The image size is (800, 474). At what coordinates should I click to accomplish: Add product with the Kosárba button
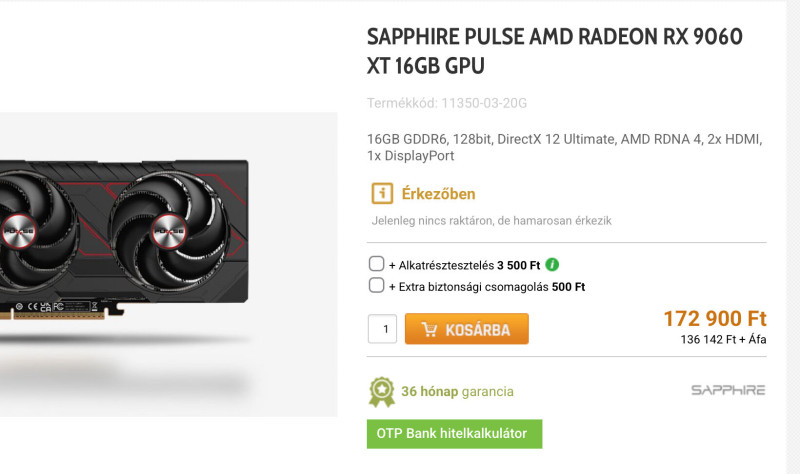[x=467, y=329]
